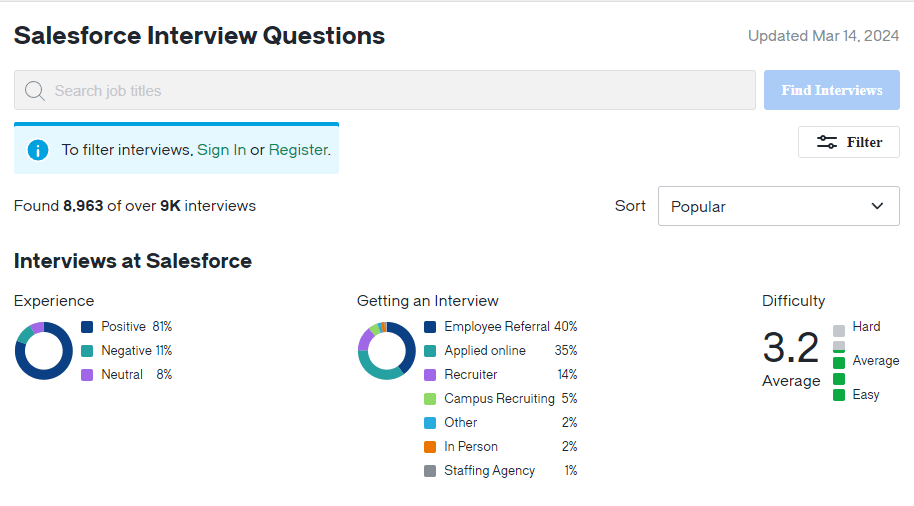Click the Sort dropdown chevron arrow

coord(877,206)
